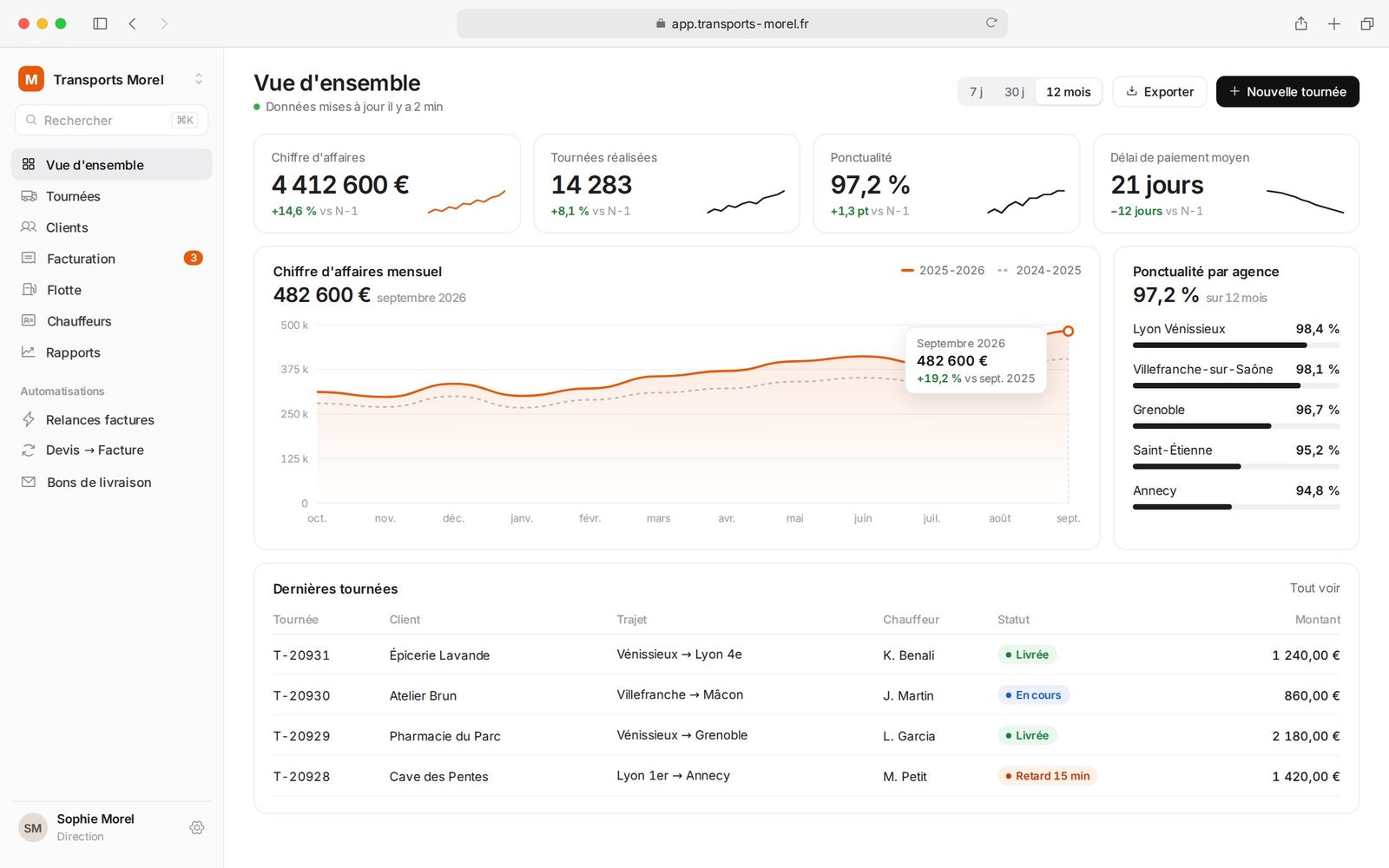Focus the Rechercher search field

pyautogui.click(x=111, y=120)
